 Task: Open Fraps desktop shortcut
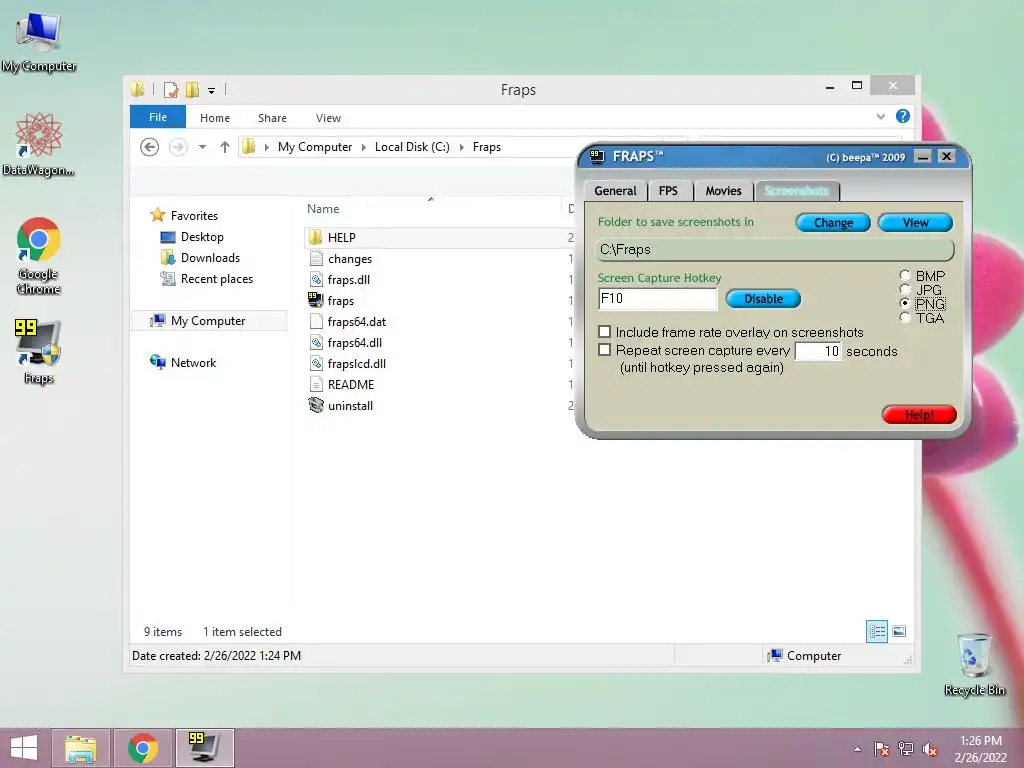[x=39, y=352]
